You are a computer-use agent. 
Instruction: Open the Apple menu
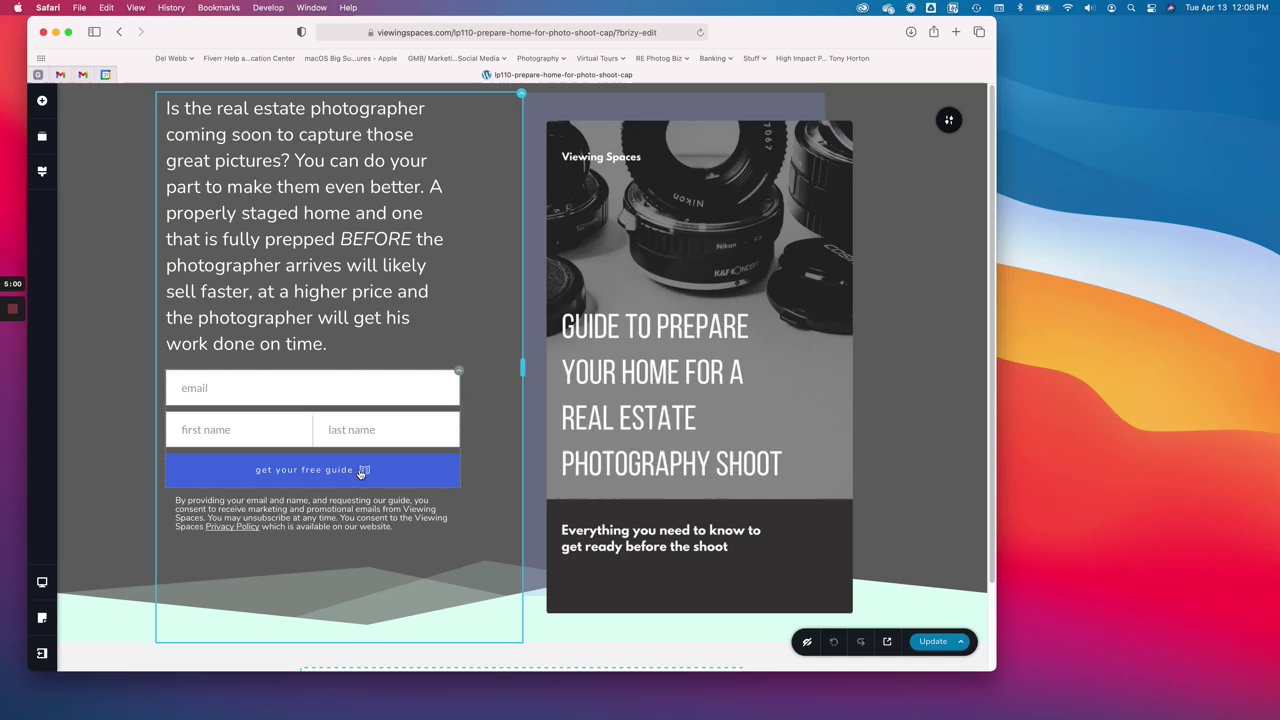[18, 8]
